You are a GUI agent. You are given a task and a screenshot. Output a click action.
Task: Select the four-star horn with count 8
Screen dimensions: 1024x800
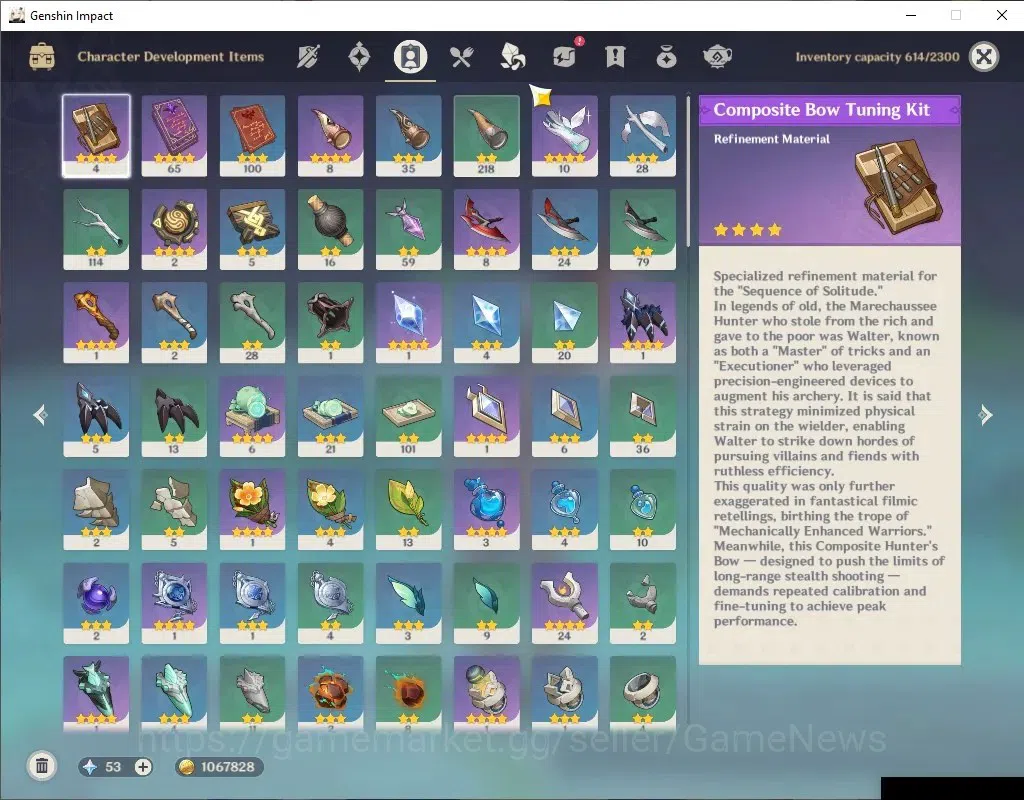pos(330,136)
